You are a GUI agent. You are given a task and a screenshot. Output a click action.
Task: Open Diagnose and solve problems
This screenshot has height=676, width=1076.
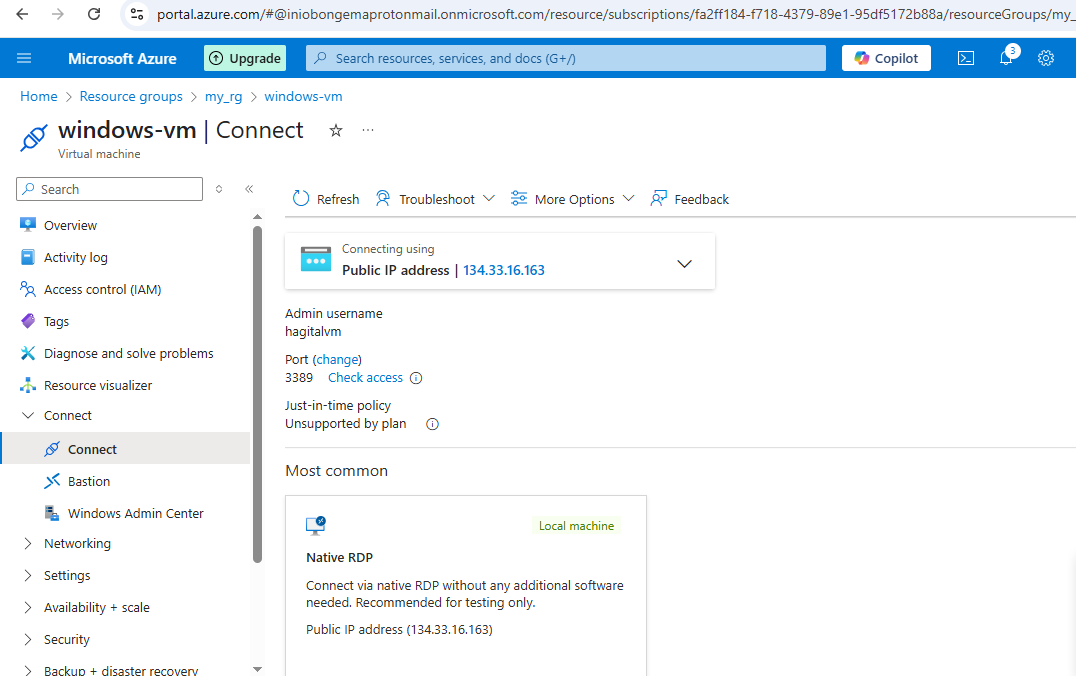pos(128,353)
